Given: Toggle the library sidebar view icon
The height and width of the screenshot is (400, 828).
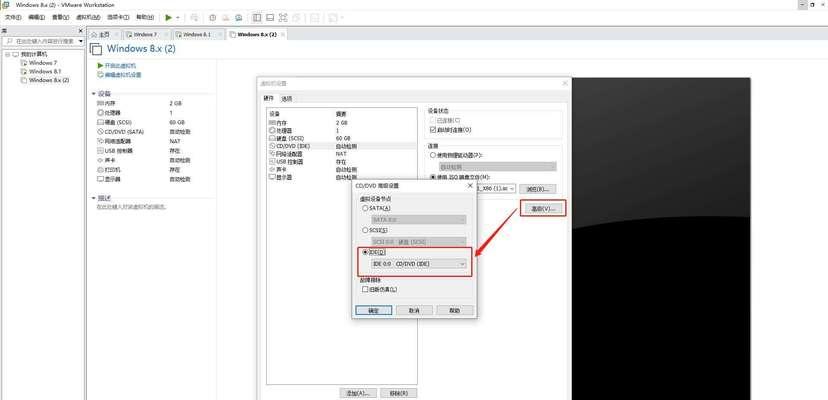Looking at the screenshot, I should (x=257, y=17).
